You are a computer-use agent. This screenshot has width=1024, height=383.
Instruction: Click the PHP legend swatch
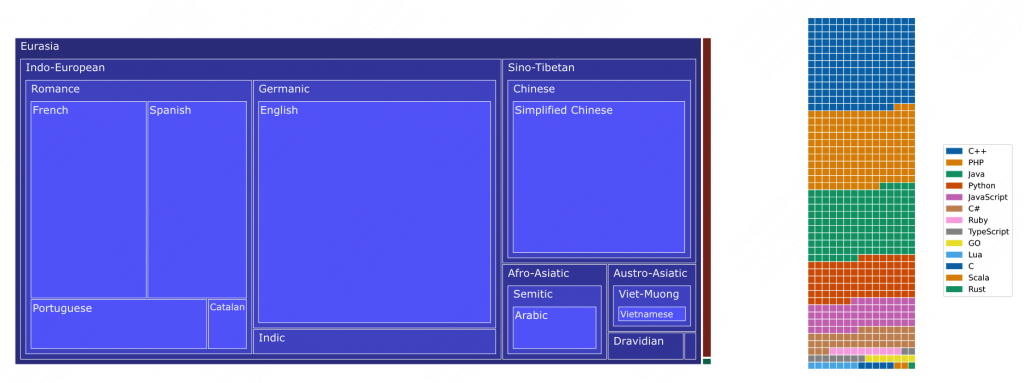coord(954,163)
